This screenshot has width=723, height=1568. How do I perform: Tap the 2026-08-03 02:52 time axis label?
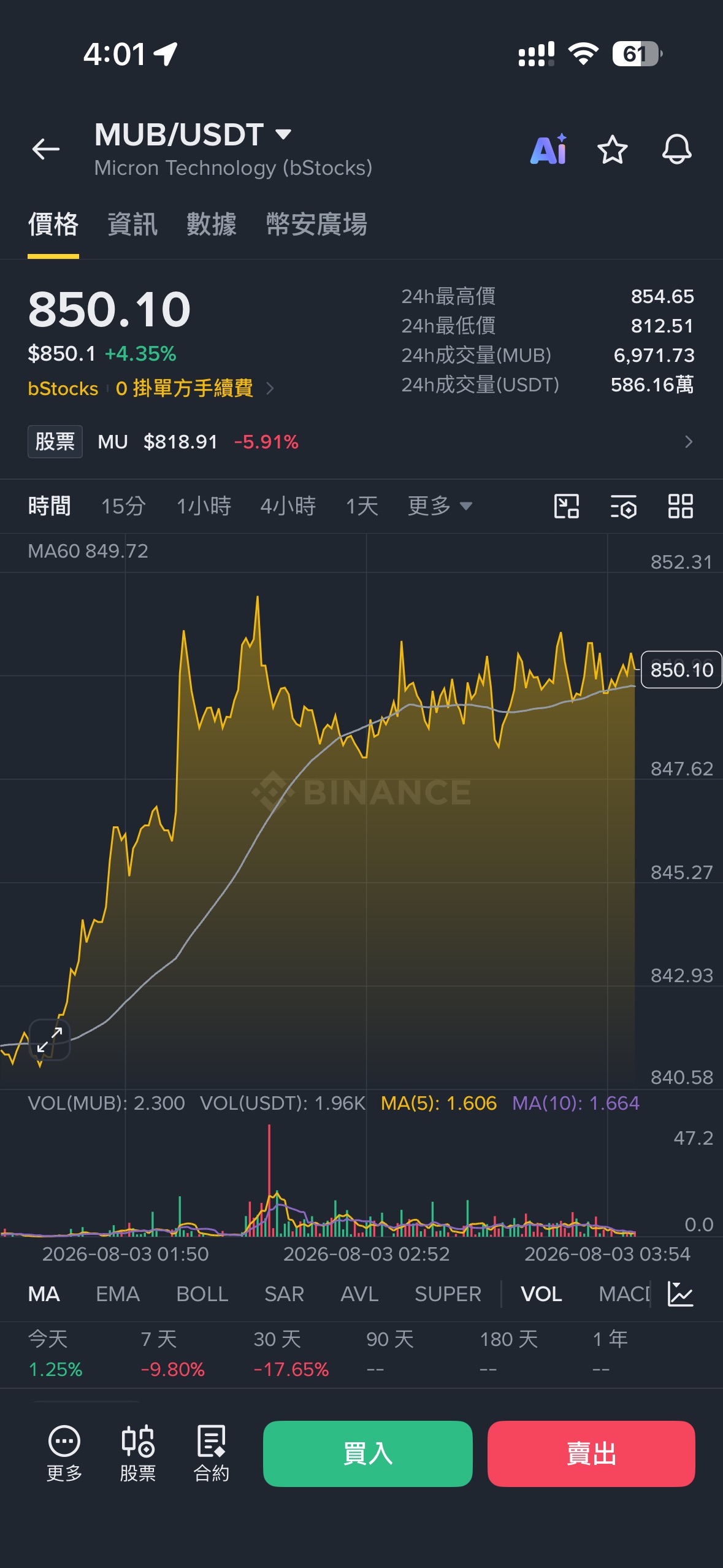coord(367,1254)
